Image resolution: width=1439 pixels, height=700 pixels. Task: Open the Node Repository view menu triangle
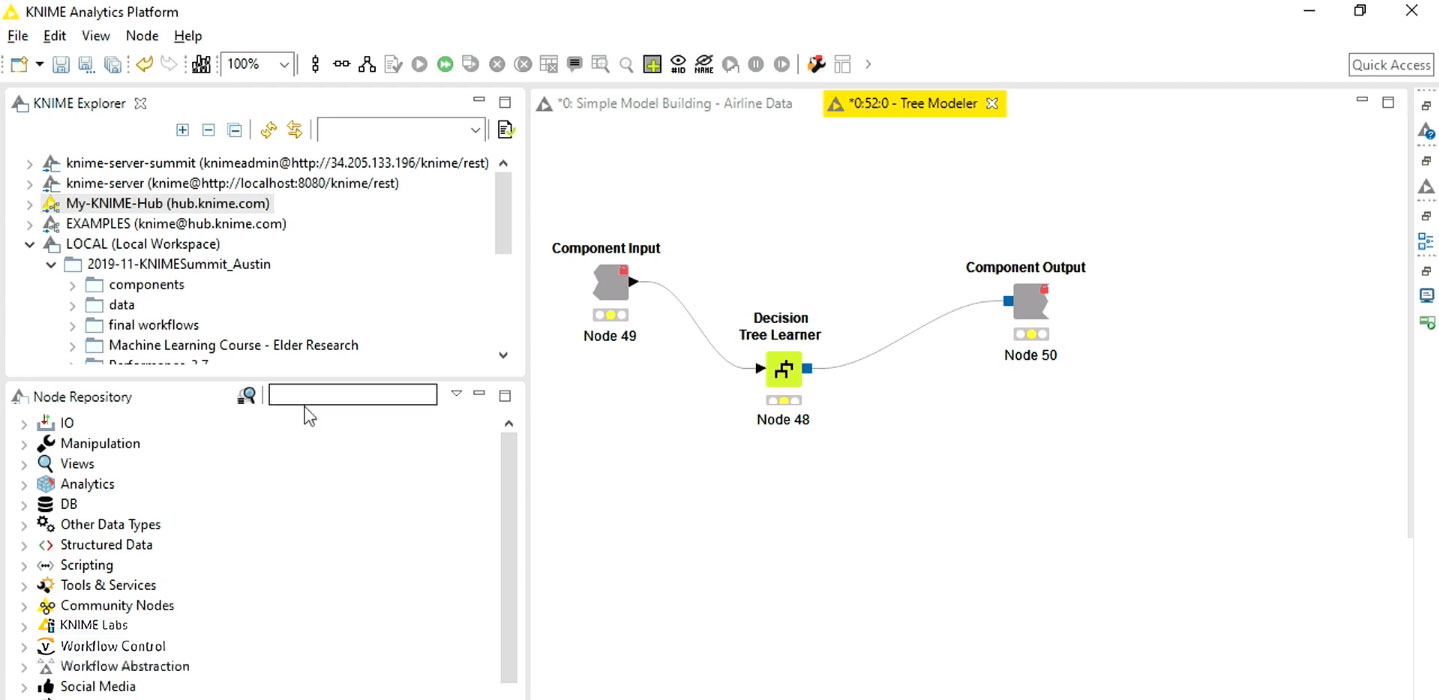pyautogui.click(x=456, y=394)
